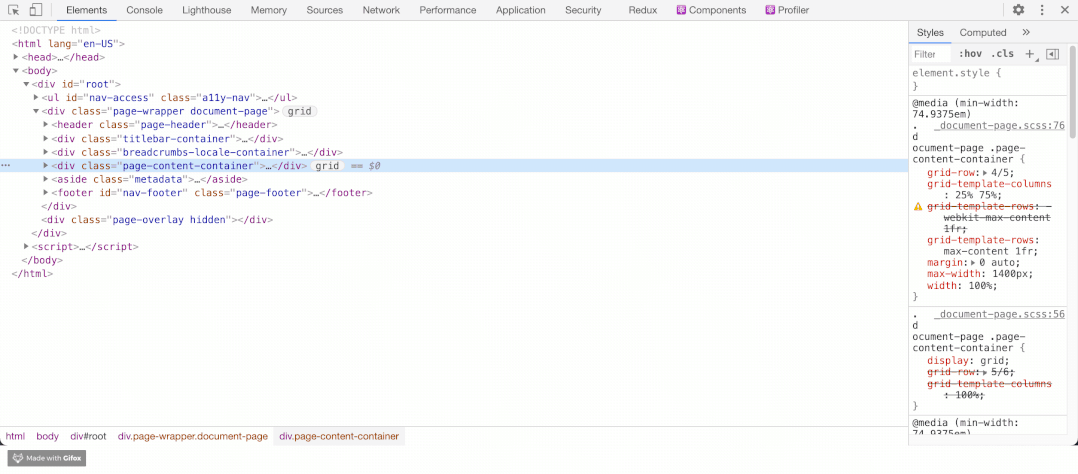Click div.page-content-container breadcrumb
1078x474 pixels.
point(339,436)
